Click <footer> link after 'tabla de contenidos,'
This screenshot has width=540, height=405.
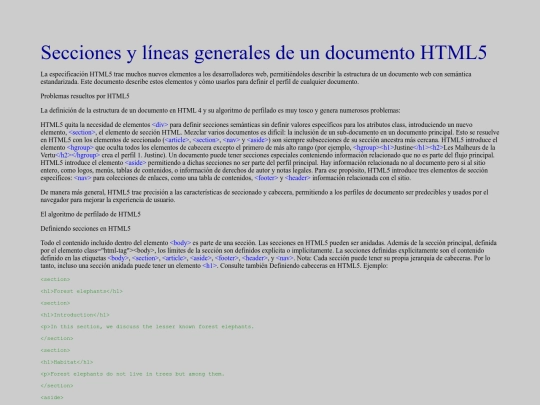[266, 178]
